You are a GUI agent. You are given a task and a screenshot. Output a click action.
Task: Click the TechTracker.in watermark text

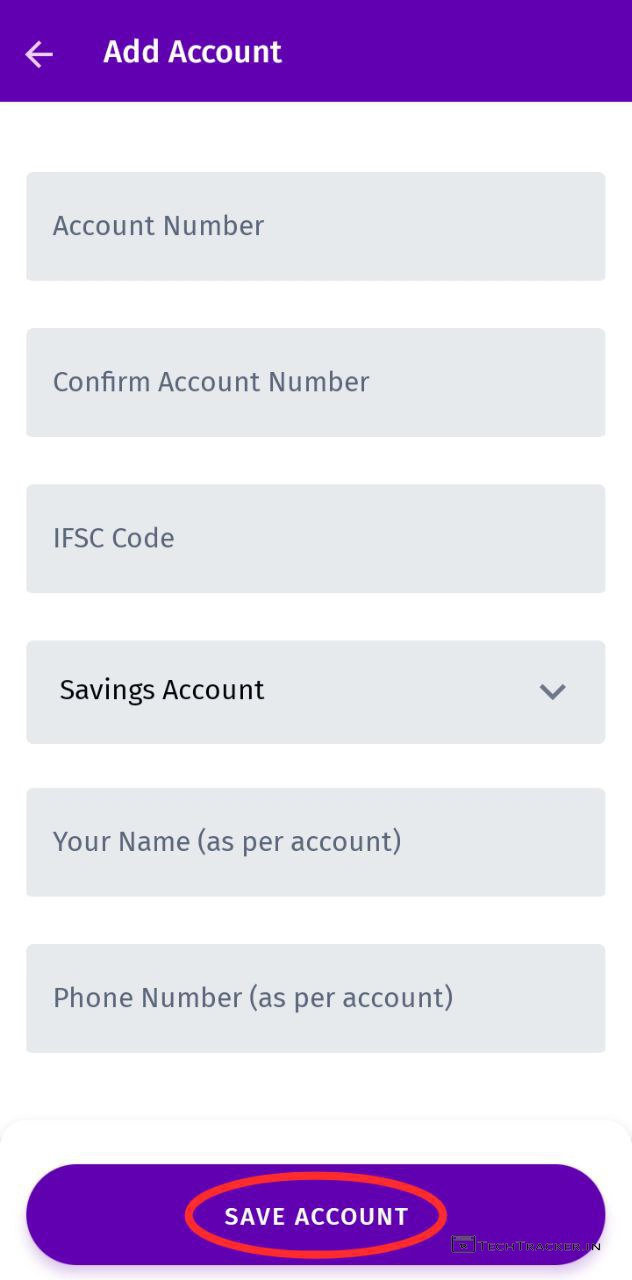click(538, 1246)
